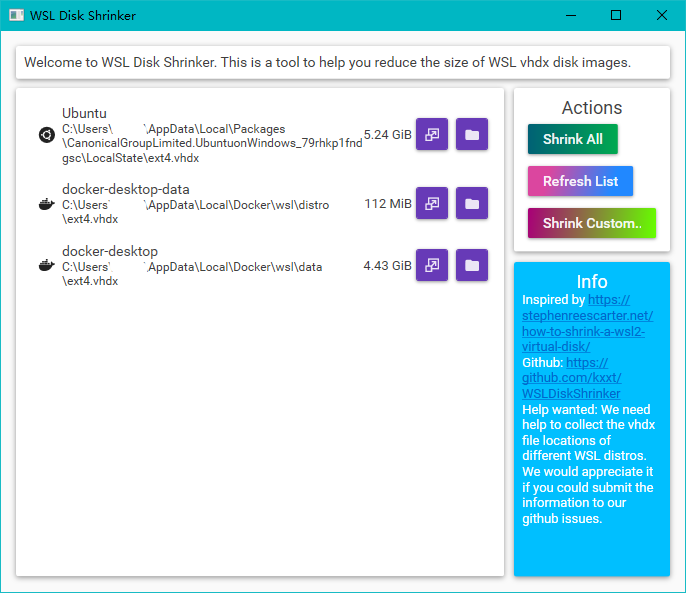Click the WSL Disk Shrinker app icon in the title bar
This screenshot has width=686, height=593.
click(x=17, y=15)
